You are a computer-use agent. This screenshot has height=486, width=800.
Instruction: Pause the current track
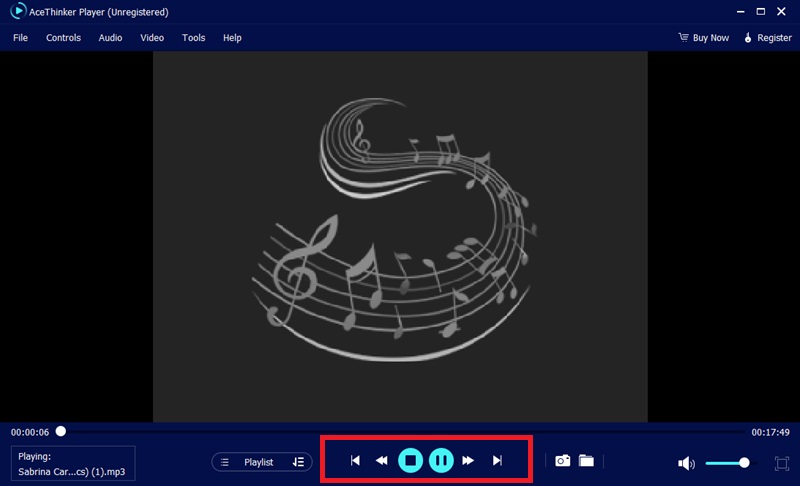click(441, 461)
